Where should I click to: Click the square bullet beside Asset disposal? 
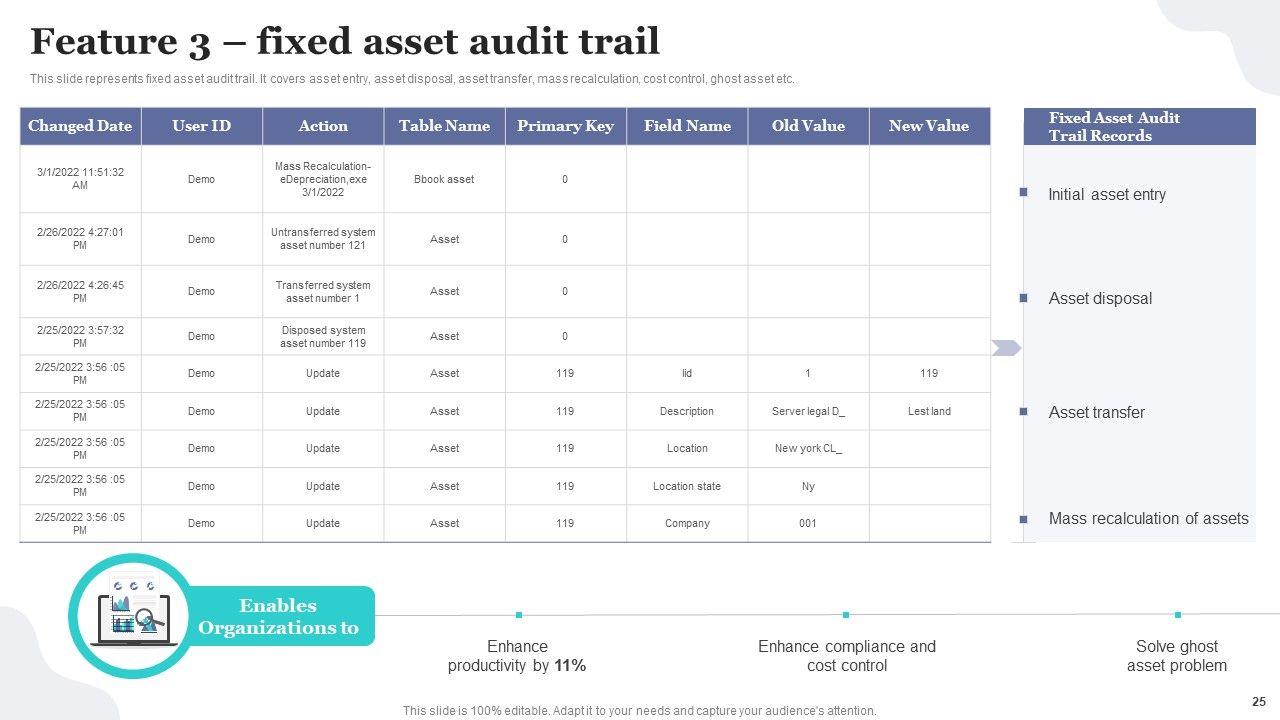click(x=1023, y=298)
